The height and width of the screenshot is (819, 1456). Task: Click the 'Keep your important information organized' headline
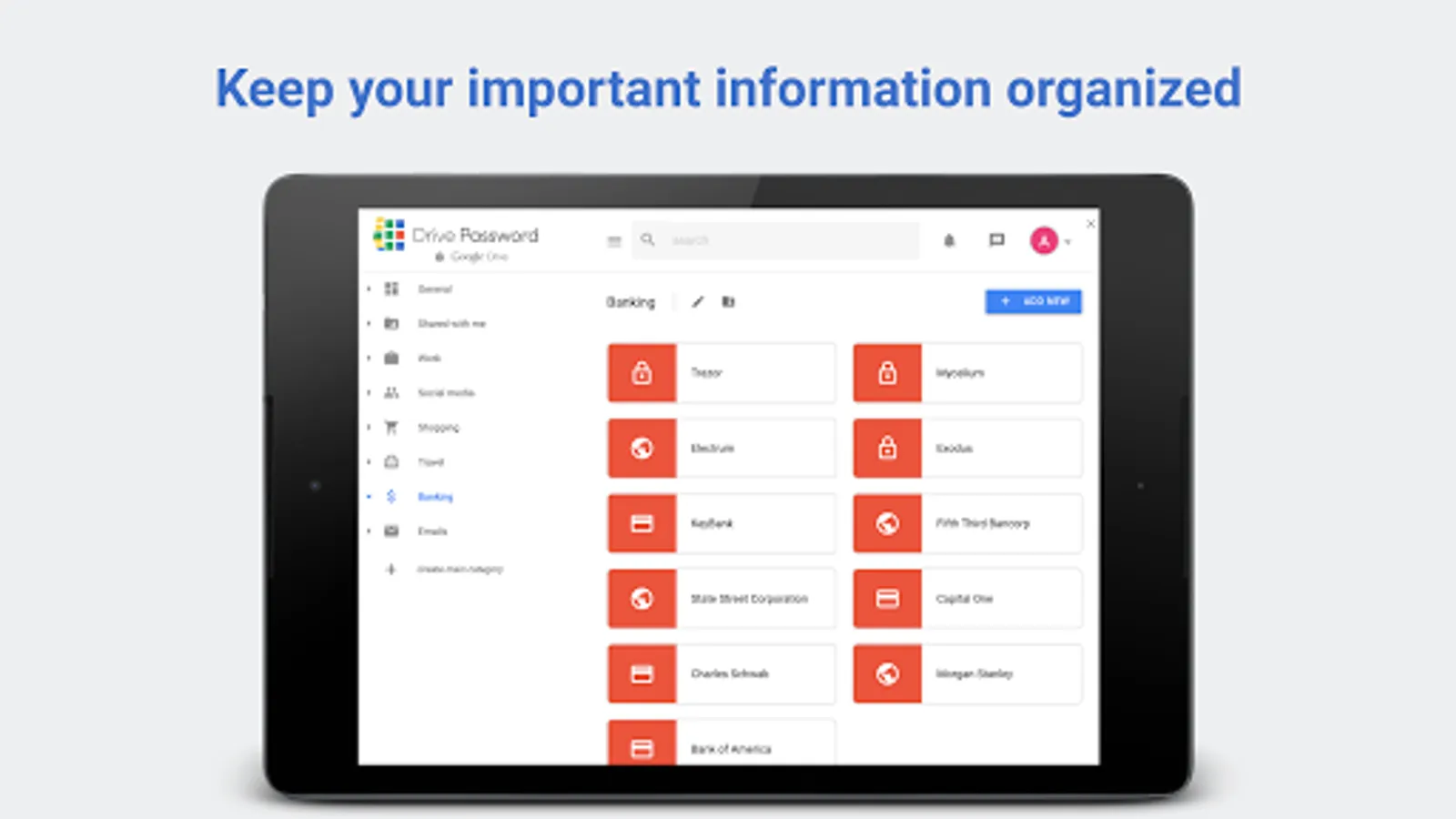(x=728, y=89)
